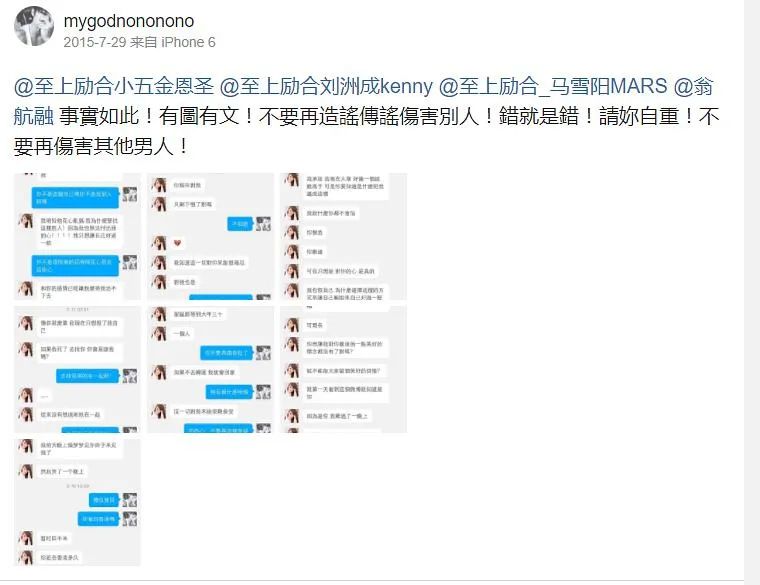The height and width of the screenshot is (585, 760).
Task: Open the mygodnononono profile avatar
Action: point(34,26)
